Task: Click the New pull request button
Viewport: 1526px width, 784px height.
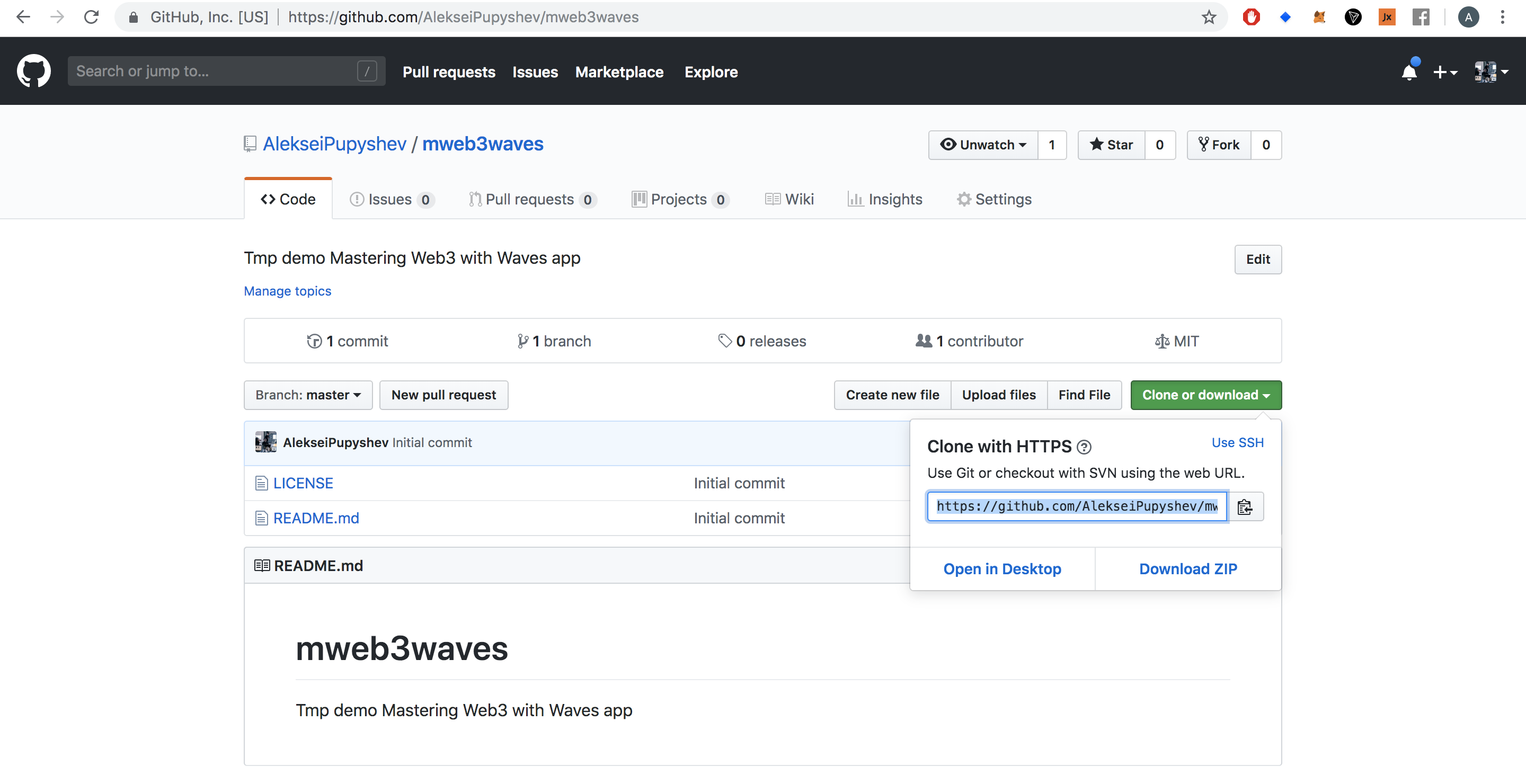Action: (443, 395)
